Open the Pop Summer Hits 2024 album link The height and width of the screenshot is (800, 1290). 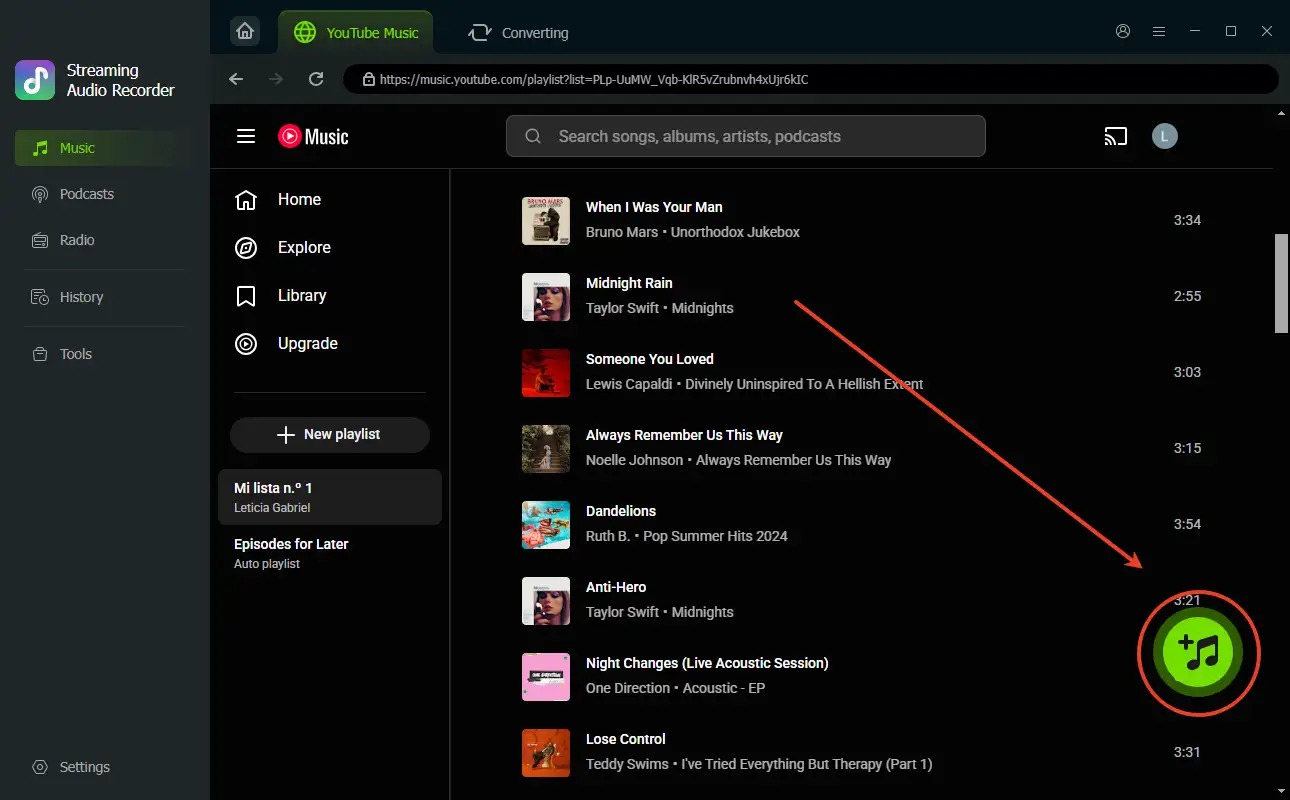click(x=715, y=536)
